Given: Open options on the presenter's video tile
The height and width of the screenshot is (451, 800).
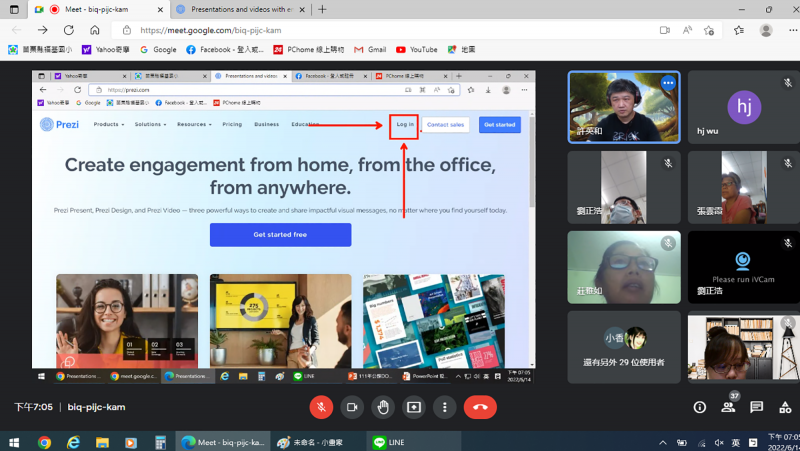Looking at the screenshot, I should 668,83.
